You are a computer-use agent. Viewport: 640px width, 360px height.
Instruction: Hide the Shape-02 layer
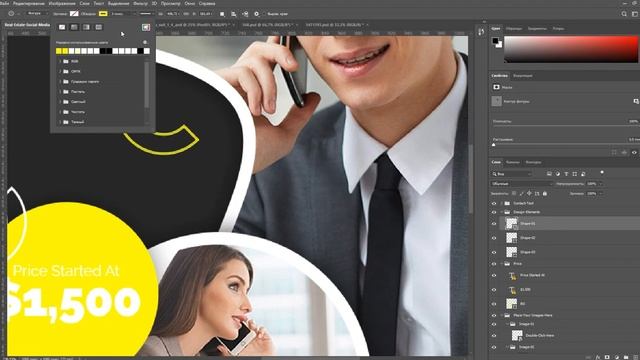tap(494, 238)
